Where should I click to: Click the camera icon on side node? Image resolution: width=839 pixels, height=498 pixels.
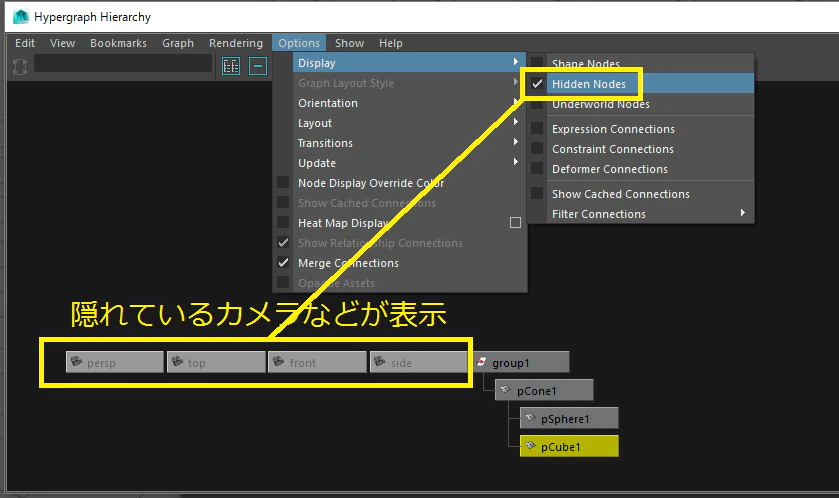tap(380, 362)
